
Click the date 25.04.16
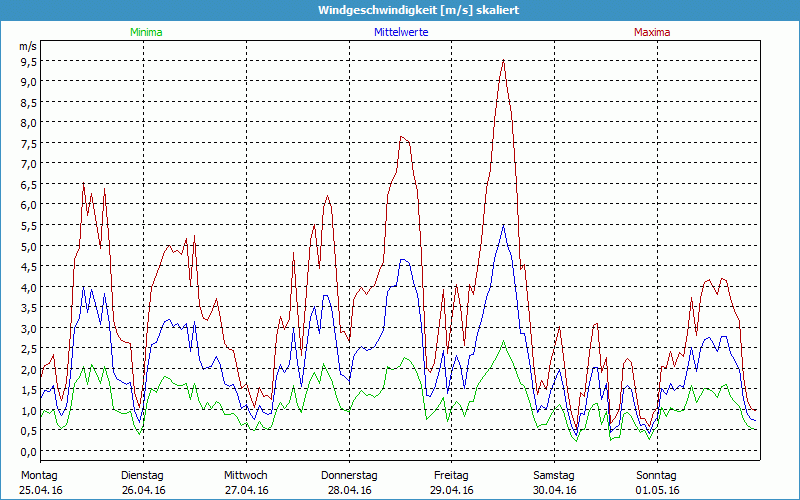40,490
